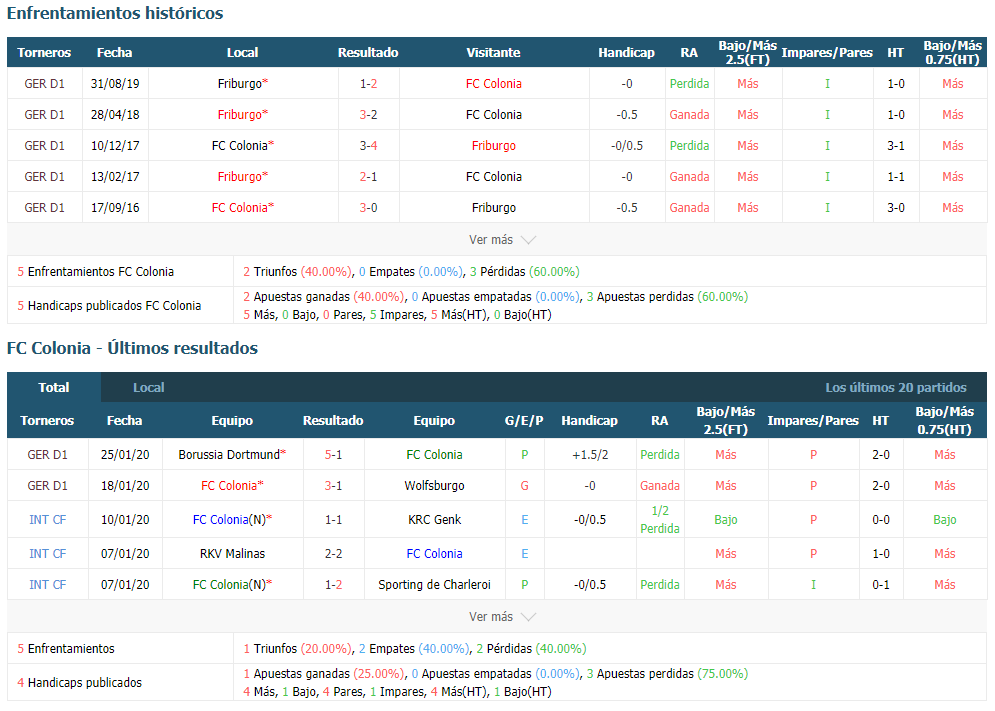Click "5 Enfrentamientos FC Colonia" summary label
The image size is (995, 711).
tap(95, 272)
